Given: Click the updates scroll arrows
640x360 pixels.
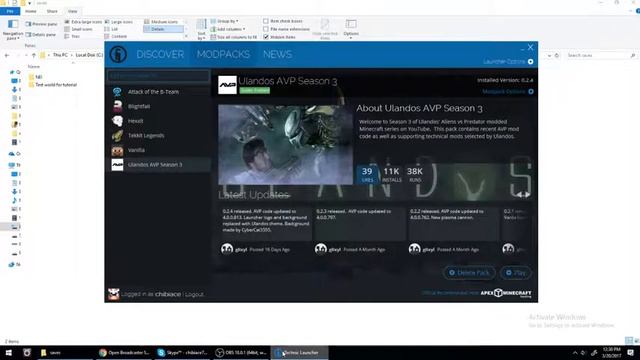Looking at the screenshot, I should pyautogui.click(x=523, y=195).
